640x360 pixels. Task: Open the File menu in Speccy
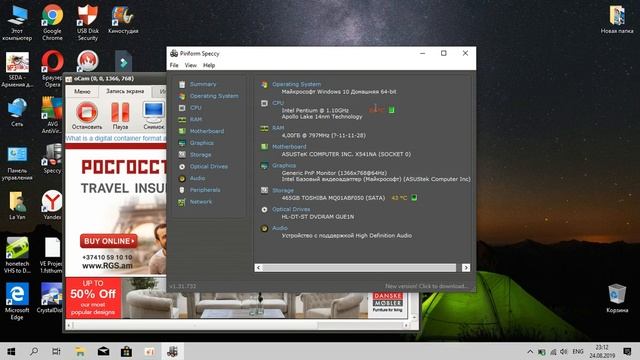pyautogui.click(x=174, y=65)
